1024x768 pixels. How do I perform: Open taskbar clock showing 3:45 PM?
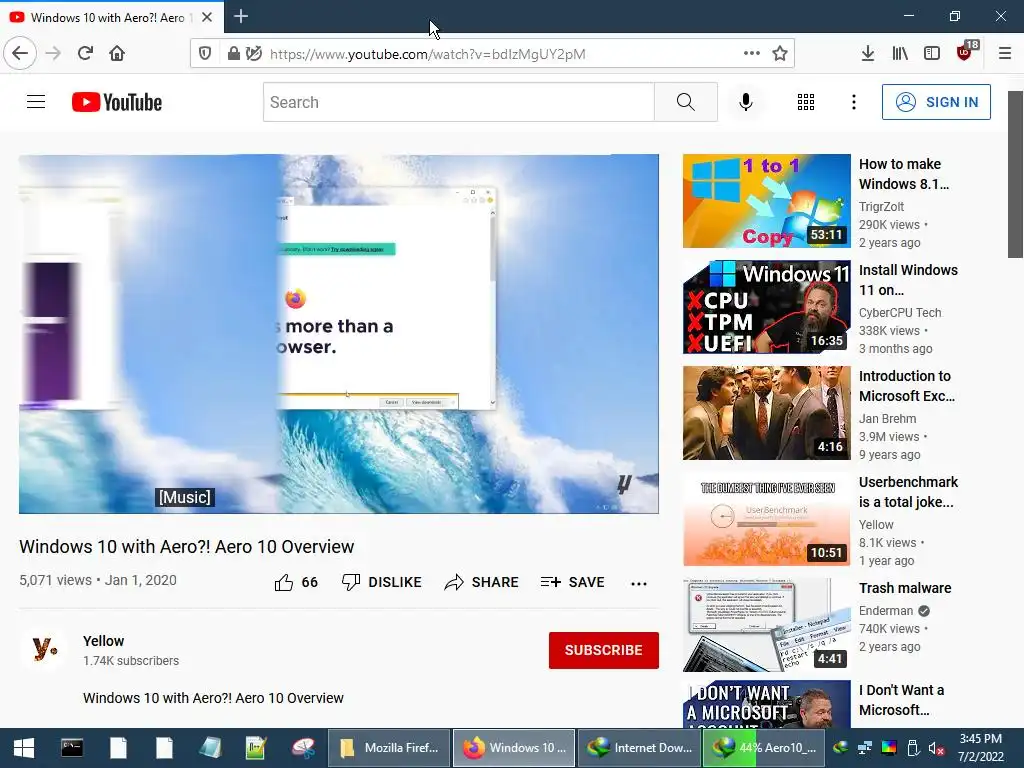click(980, 748)
